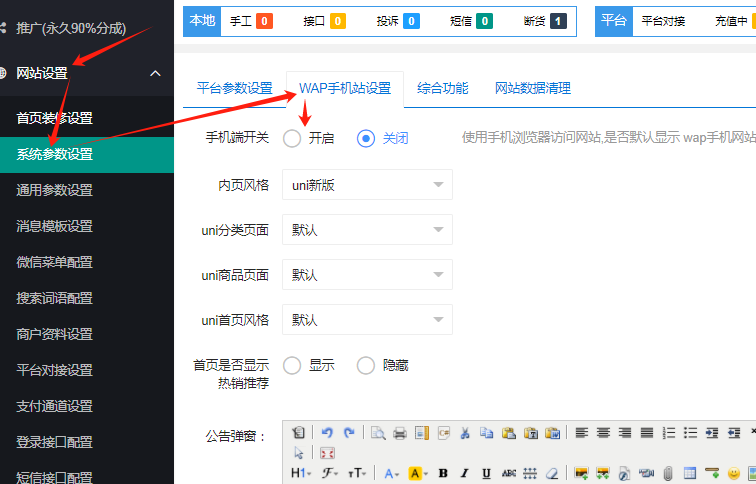Insert horizontal rule in editor
Screen dimensions: 756x484
(x=712, y=473)
